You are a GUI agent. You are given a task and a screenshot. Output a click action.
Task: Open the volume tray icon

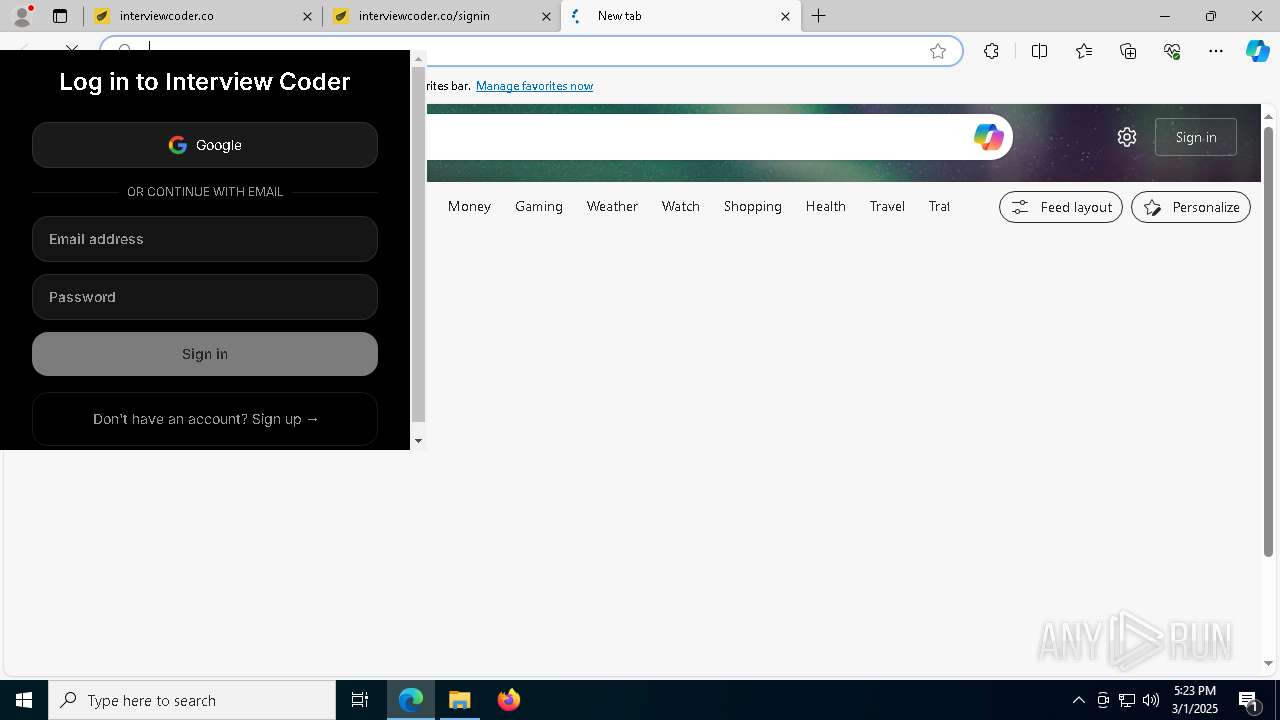tap(1150, 700)
